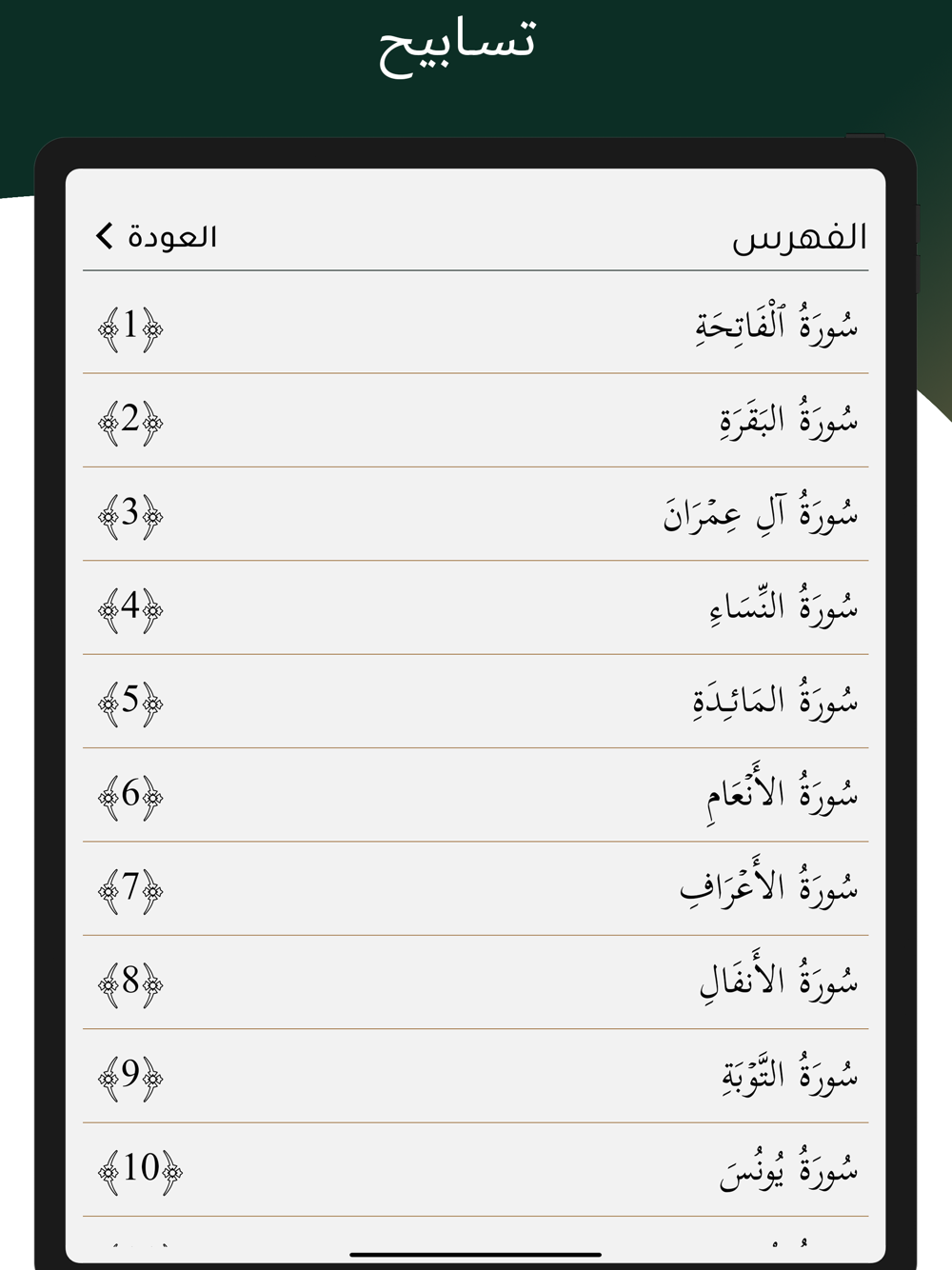952x1270 pixels.
Task: Open سورة الفاتحة from the index
Action: pos(776,327)
